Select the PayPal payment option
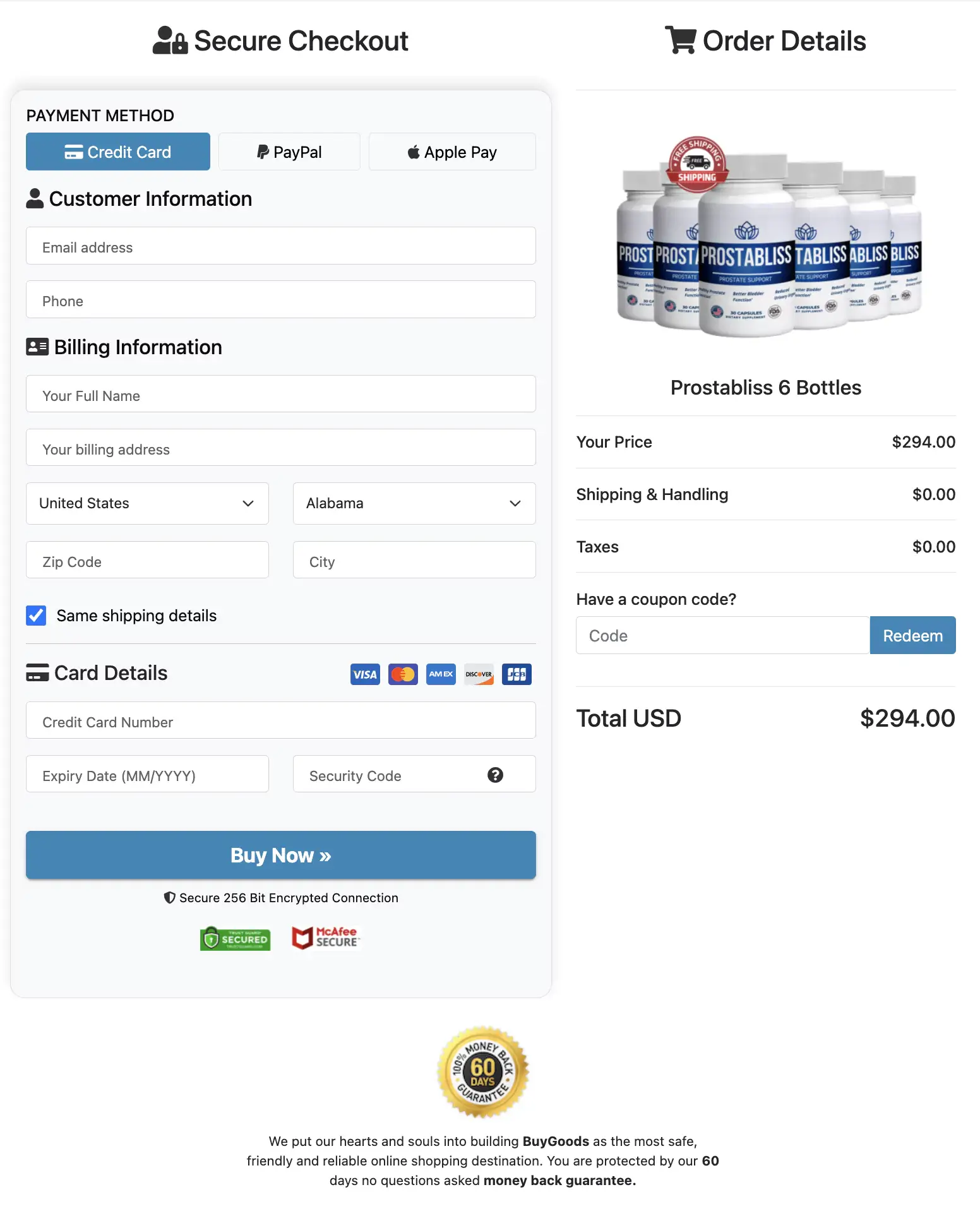This screenshot has width=980, height=1216. pos(289,152)
